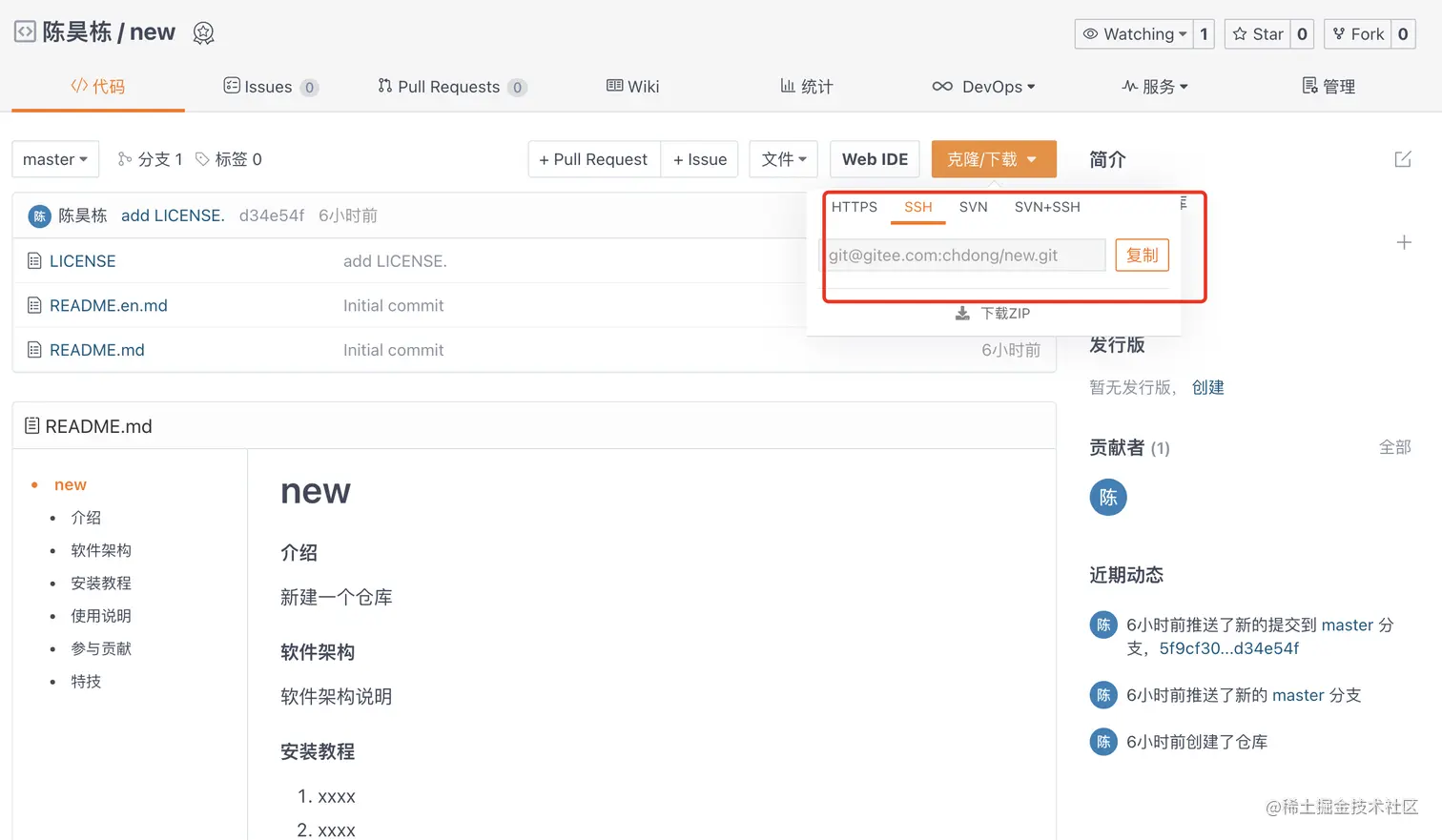This screenshot has height=840, width=1442.
Task: Click 全部 next to 贡献者
Action: [1395, 447]
